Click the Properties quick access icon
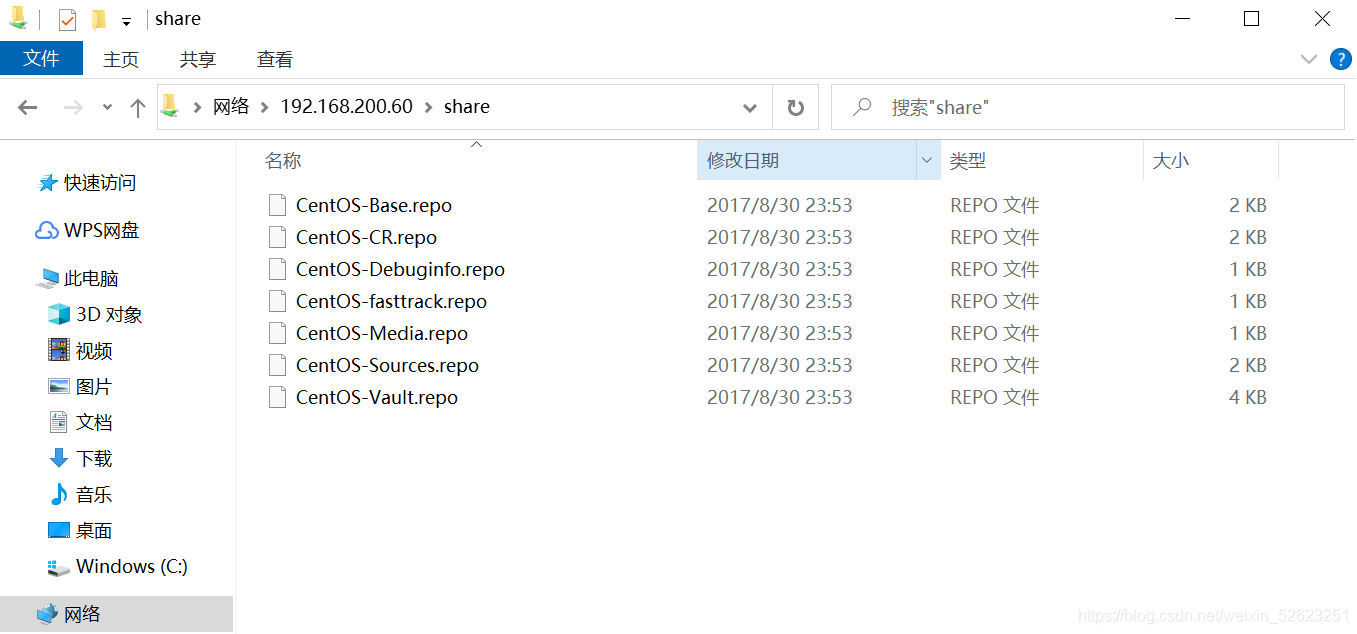The image size is (1357, 634). [67, 19]
